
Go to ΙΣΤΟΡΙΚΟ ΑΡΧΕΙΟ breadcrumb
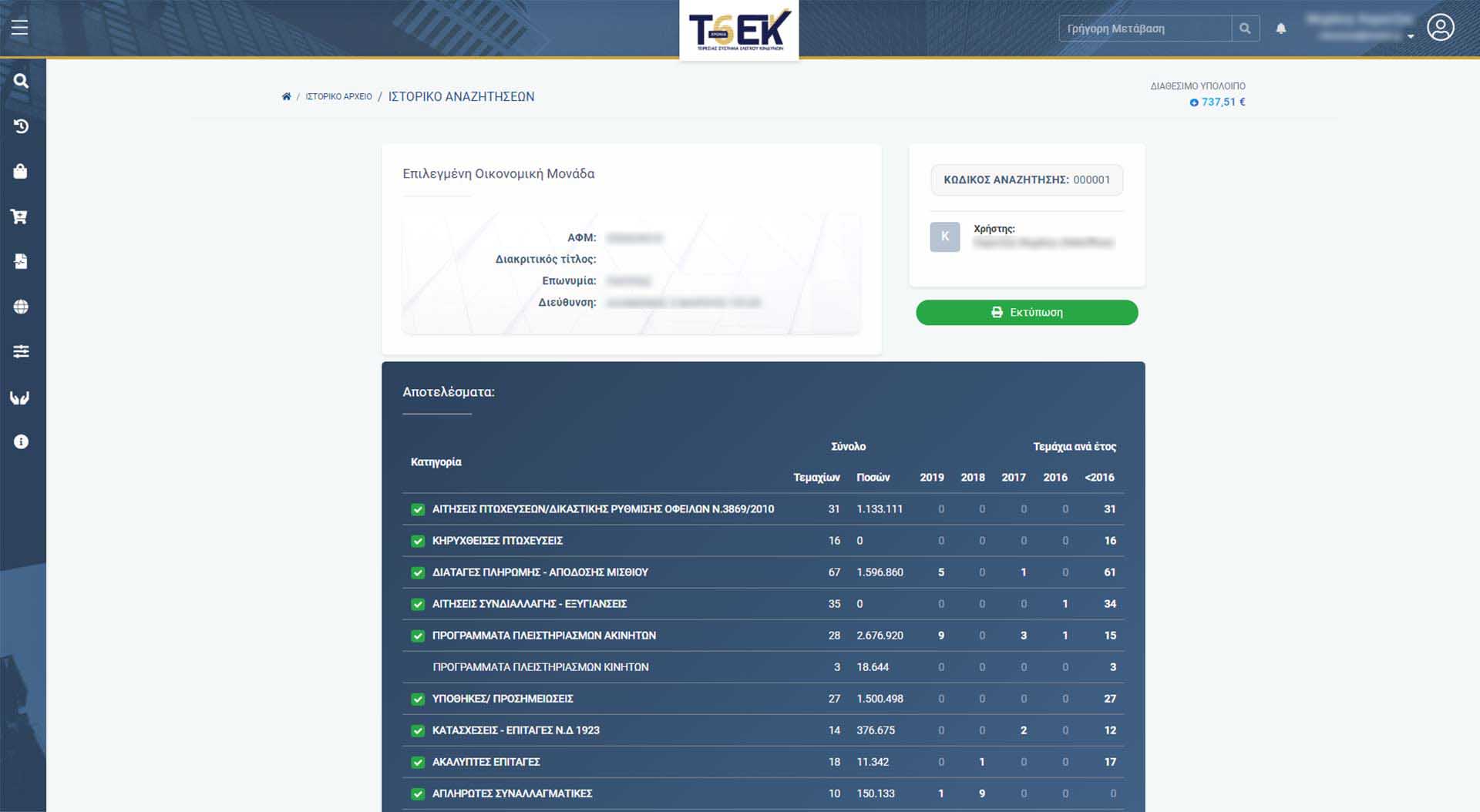click(338, 97)
